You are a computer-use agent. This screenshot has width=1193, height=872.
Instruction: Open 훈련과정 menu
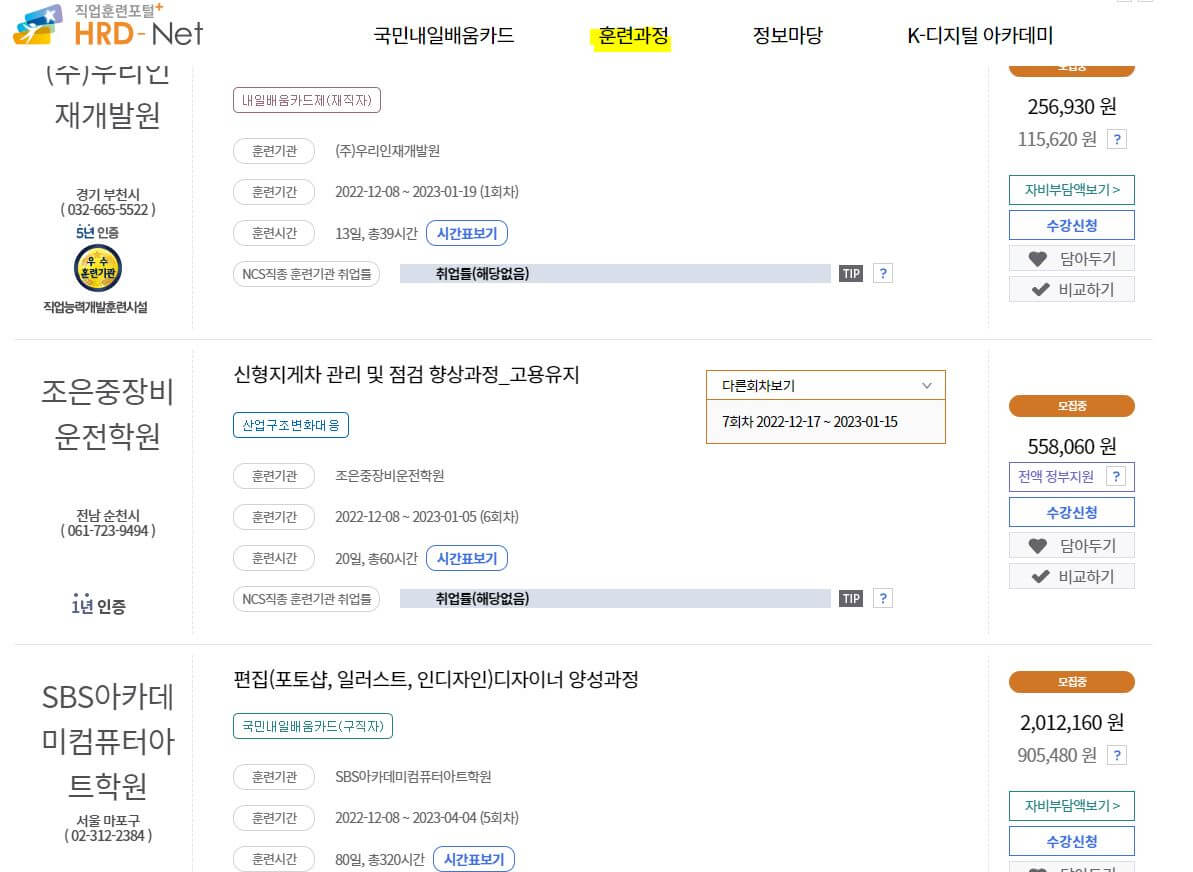633,35
